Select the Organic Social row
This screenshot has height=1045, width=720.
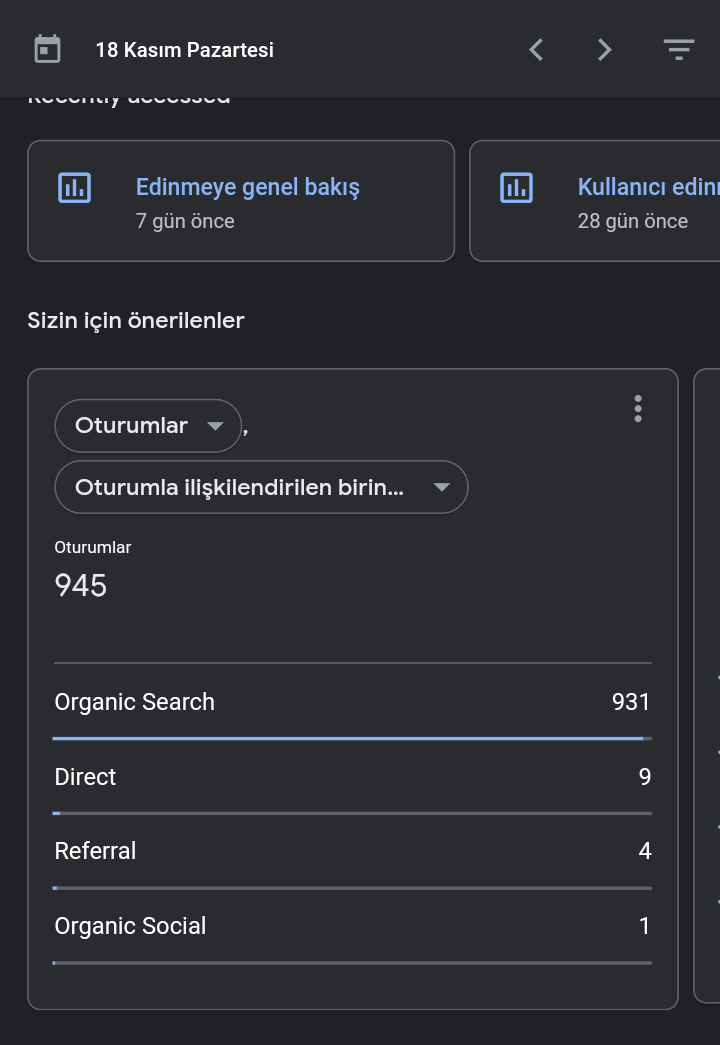[353, 926]
